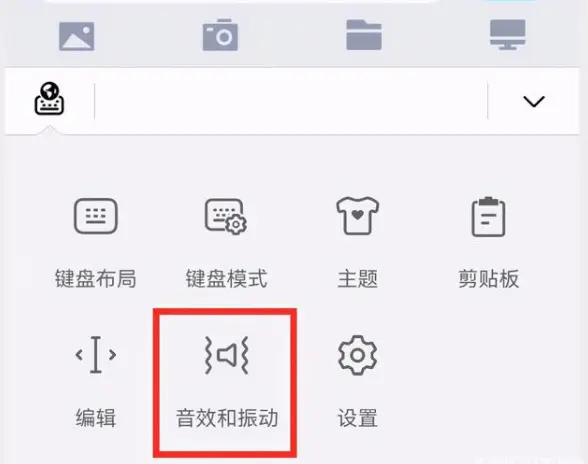This screenshot has height=464, width=588.
Task: Open the photo gallery picture icon
Action: point(76,36)
